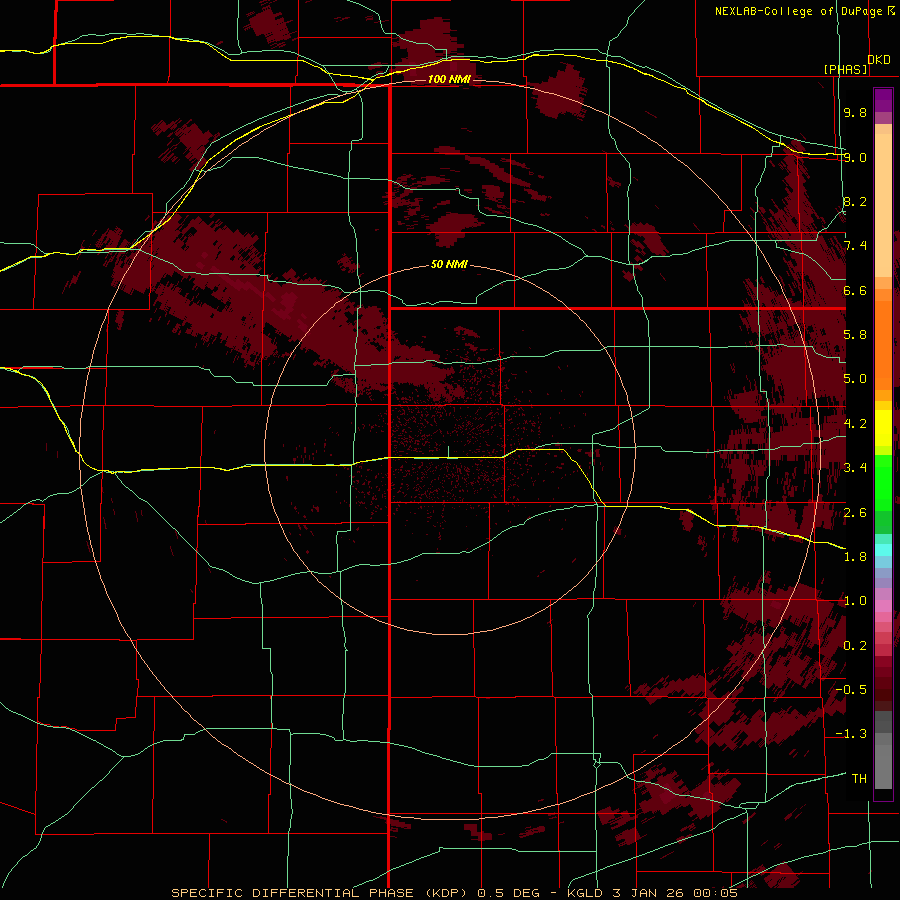Click the 0.2 legend label
Image resolution: width=900 pixels, height=900 pixels.
[855, 646]
